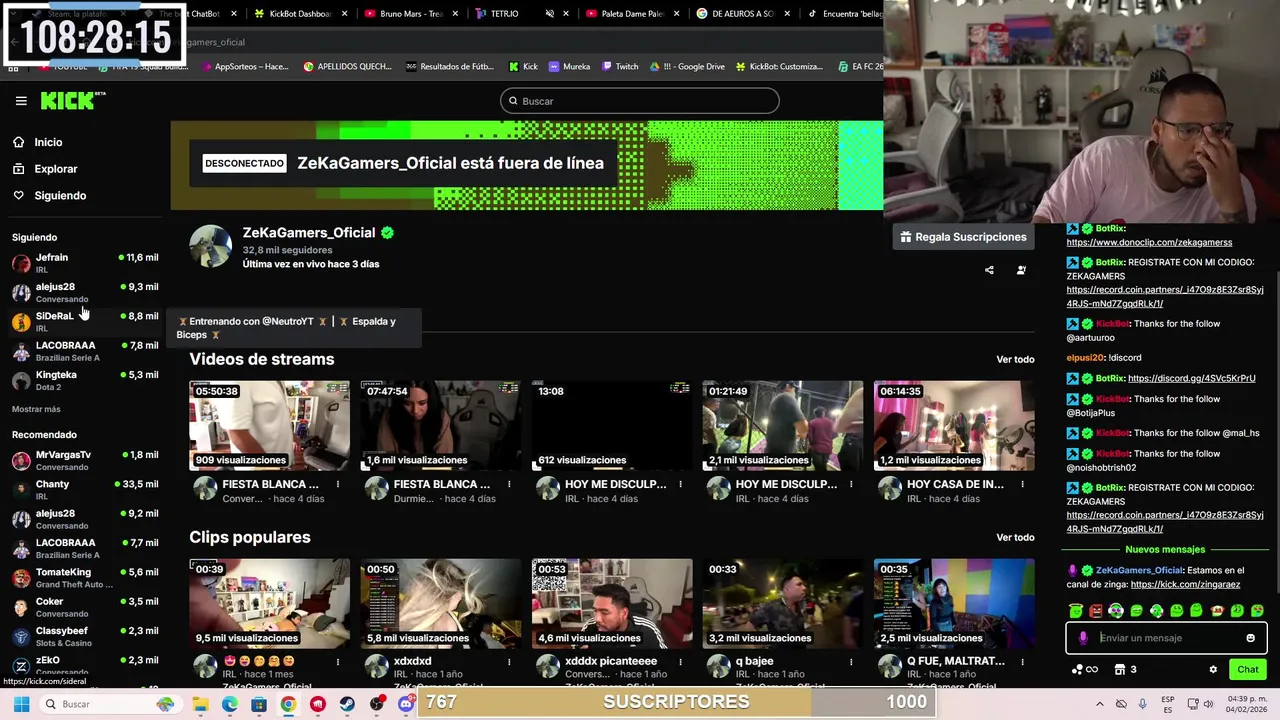Play the 00:33 q bajee clip
1280x720 pixels.
[783, 603]
